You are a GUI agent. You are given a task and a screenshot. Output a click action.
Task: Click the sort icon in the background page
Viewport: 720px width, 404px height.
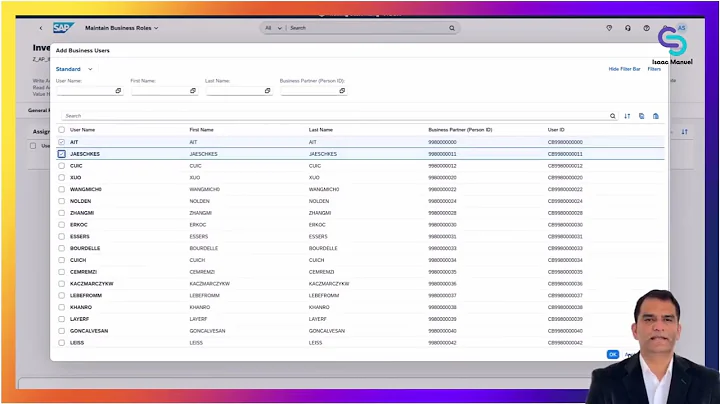685,132
